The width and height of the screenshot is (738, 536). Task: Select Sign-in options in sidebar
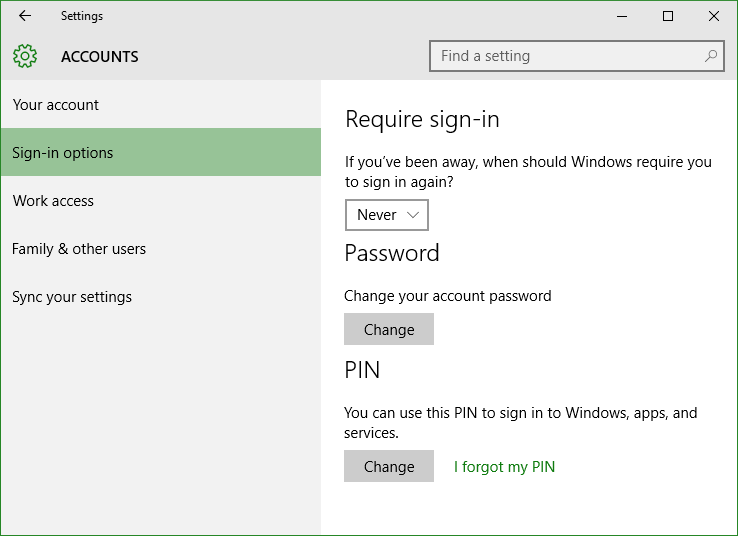[x=161, y=152]
